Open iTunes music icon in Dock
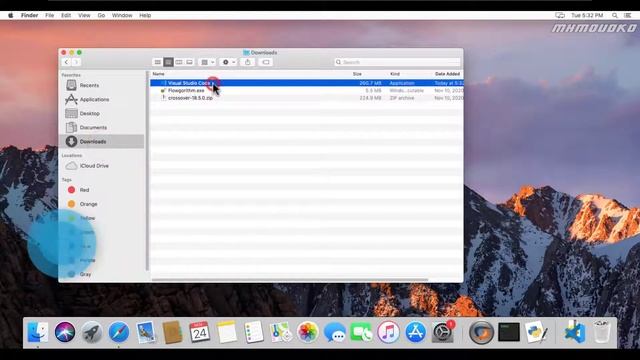This screenshot has height=360, width=640. (x=388, y=332)
